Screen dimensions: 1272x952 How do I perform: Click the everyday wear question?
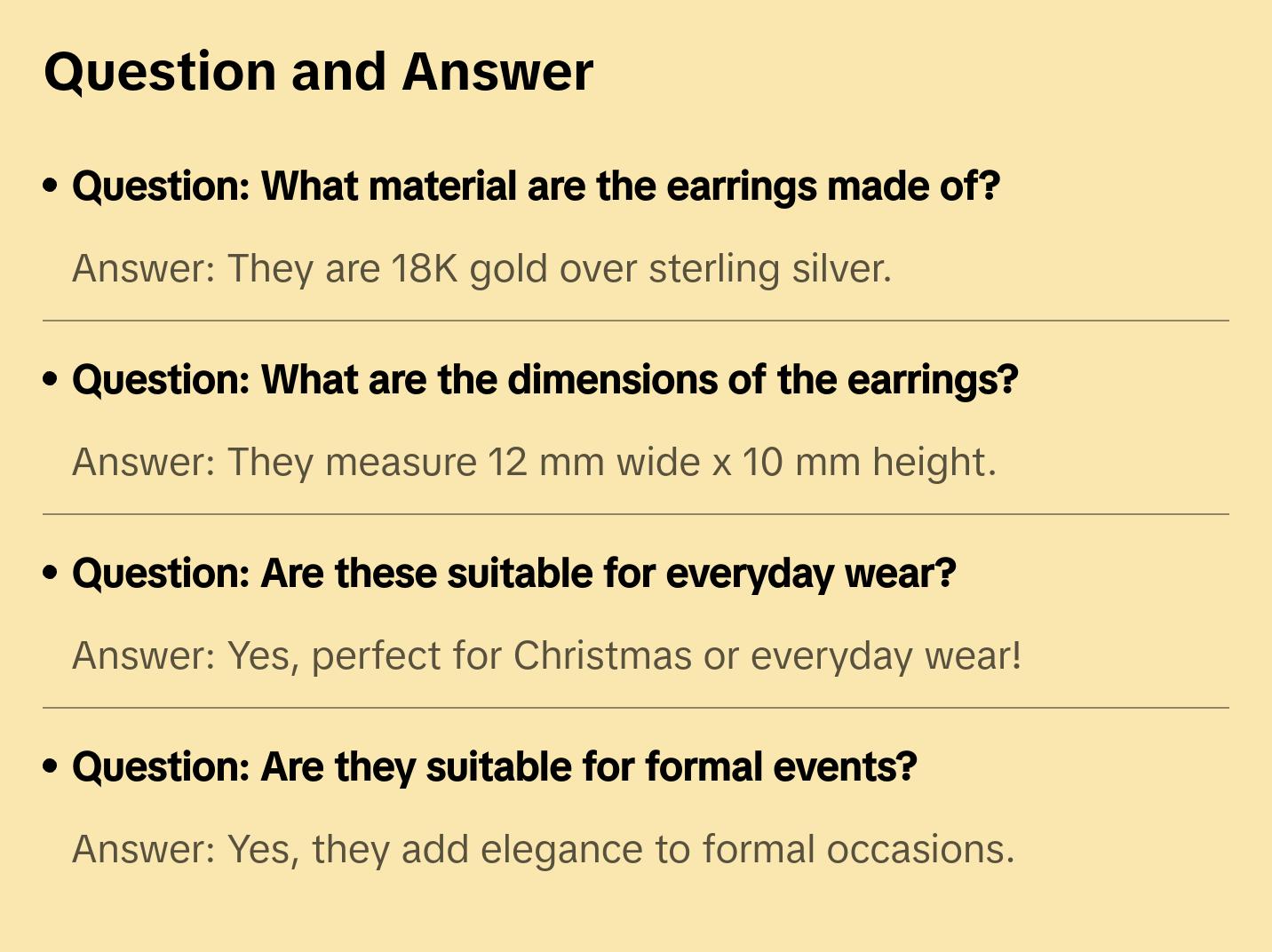click(x=513, y=574)
